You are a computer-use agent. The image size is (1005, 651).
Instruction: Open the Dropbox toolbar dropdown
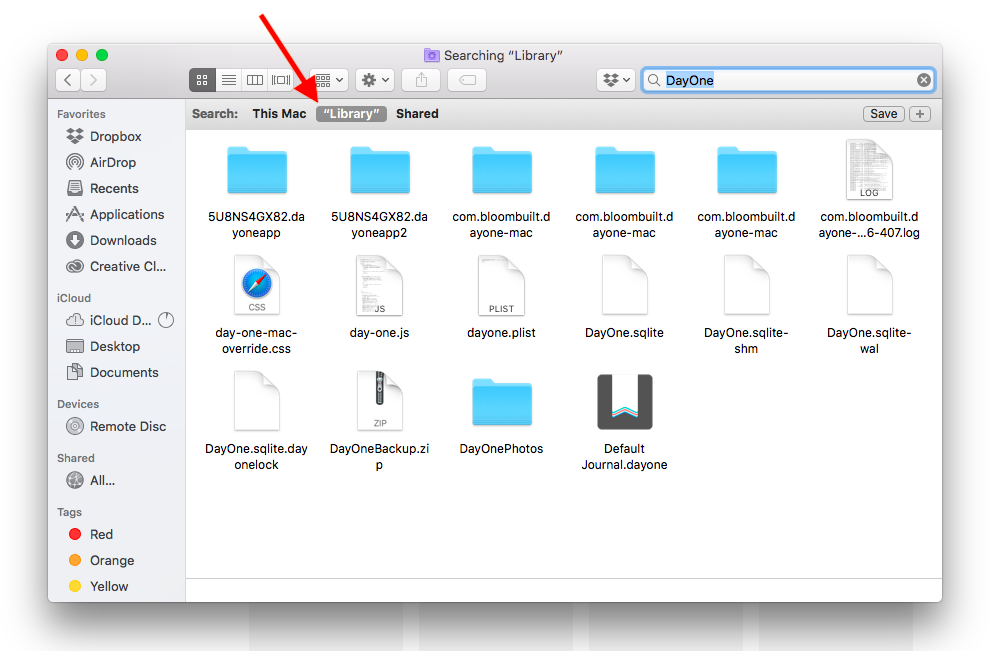click(616, 80)
